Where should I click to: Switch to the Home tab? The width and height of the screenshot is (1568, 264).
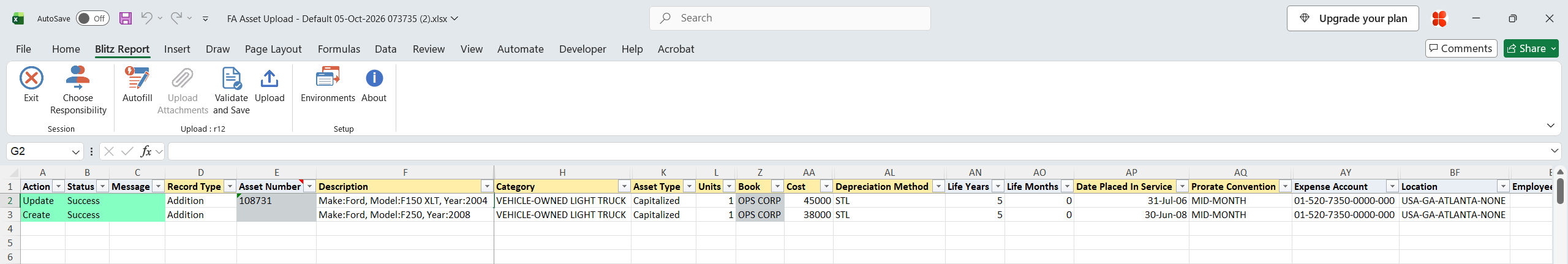click(66, 49)
